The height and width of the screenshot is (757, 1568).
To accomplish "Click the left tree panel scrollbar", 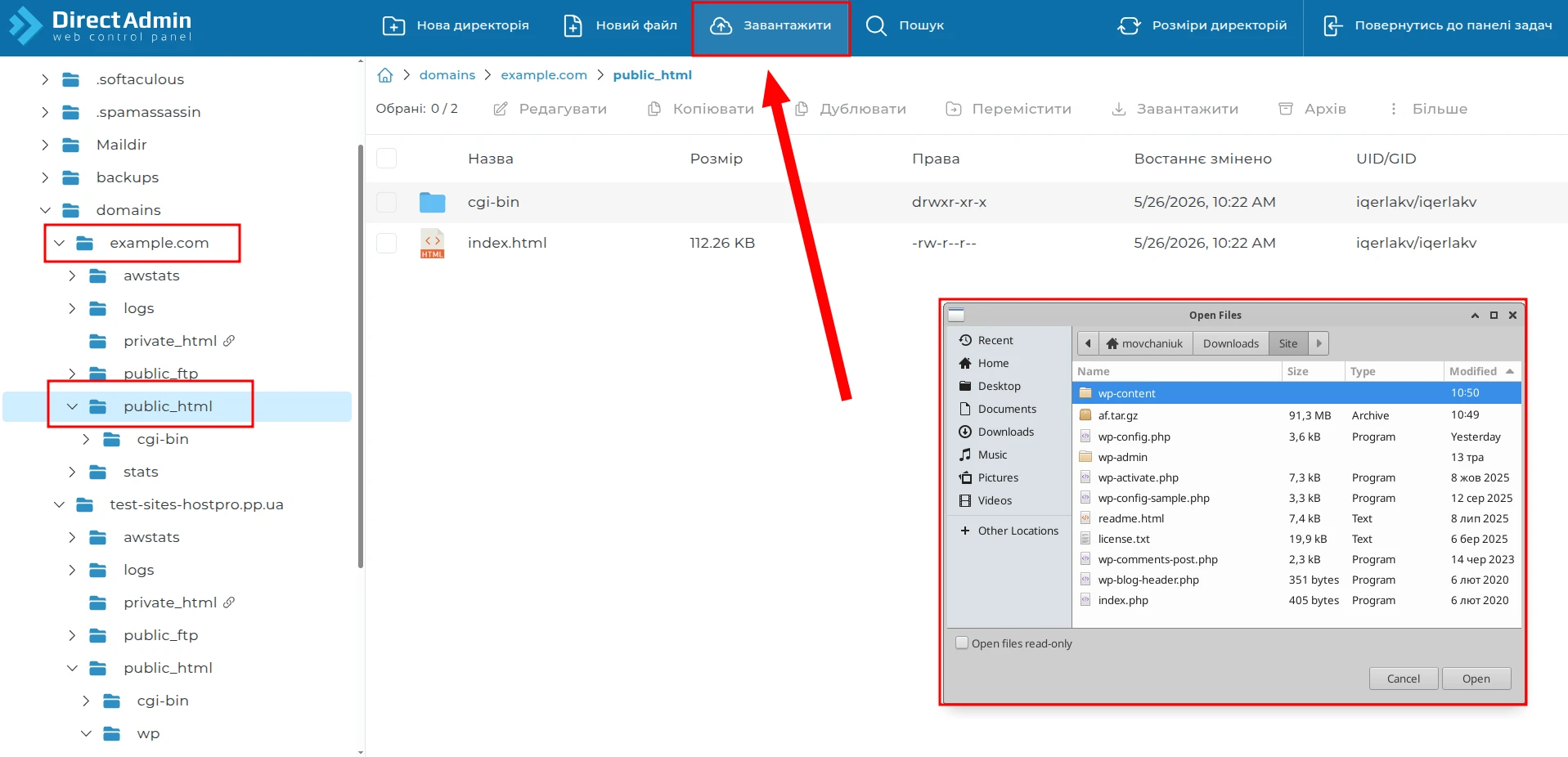I will click(x=361, y=356).
